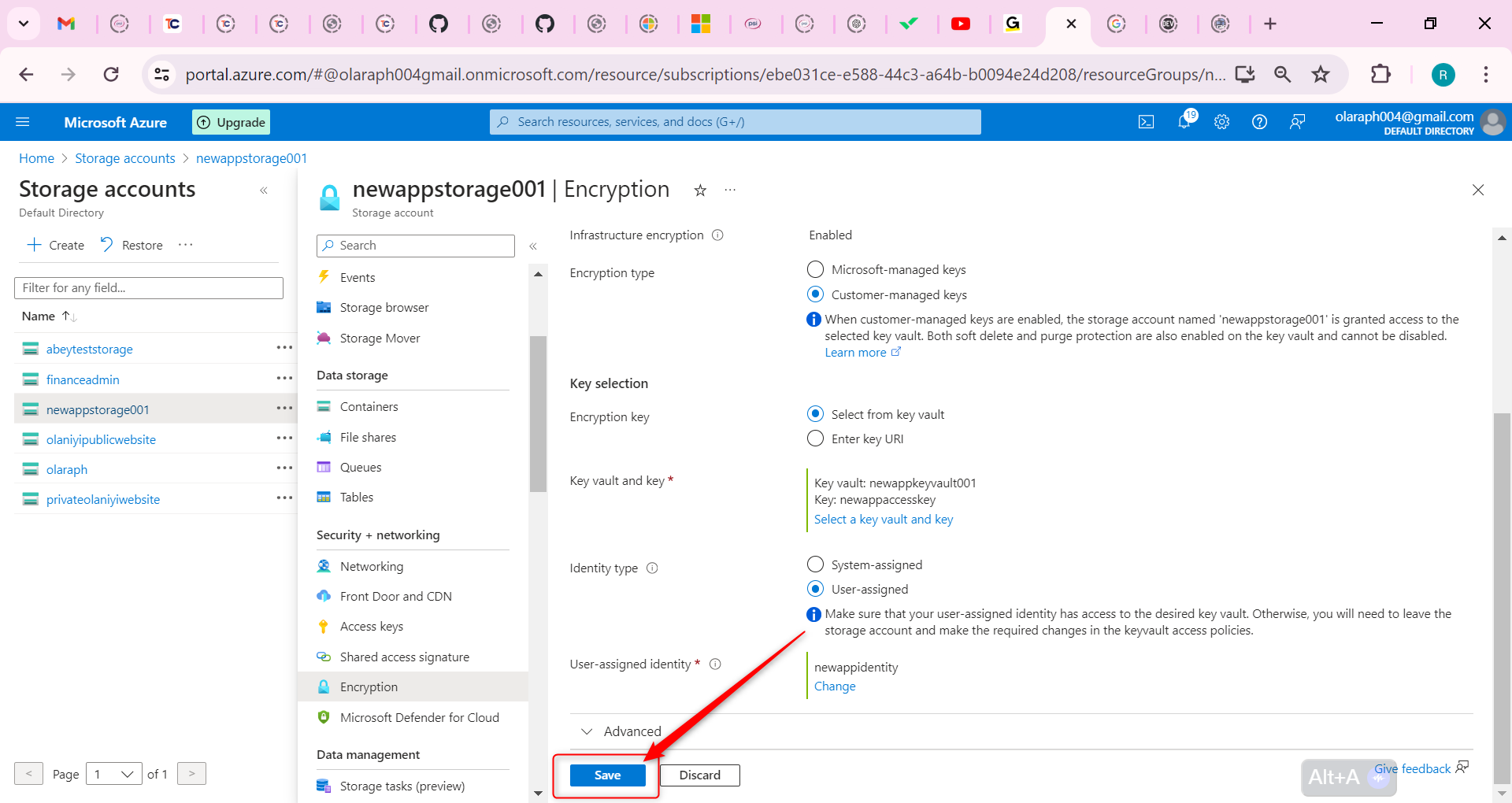Click the resource menu scrollbar thumb
Viewport: 1512px width, 803px height.
tap(538, 413)
